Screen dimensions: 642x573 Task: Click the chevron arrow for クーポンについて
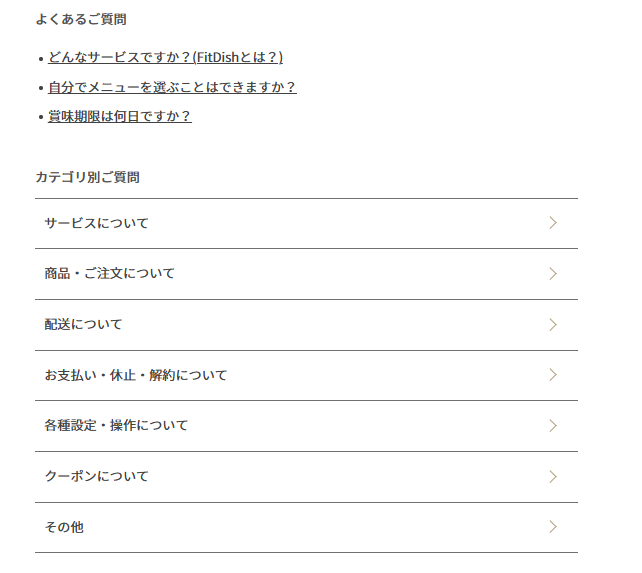[x=553, y=477]
